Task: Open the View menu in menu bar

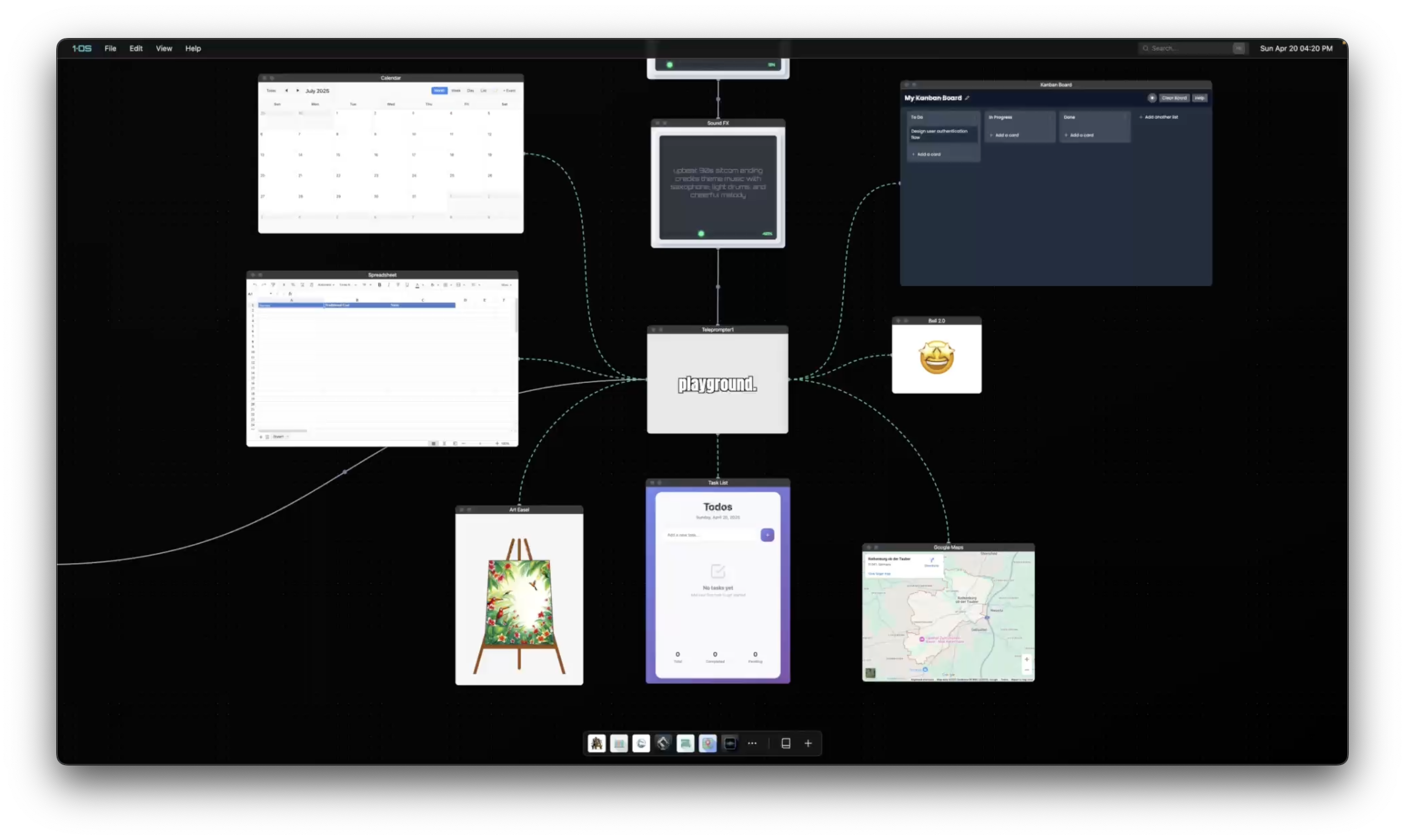Action: tap(163, 48)
